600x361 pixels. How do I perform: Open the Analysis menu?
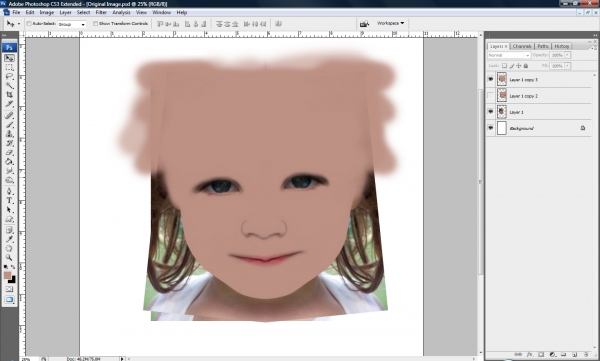[121, 12]
